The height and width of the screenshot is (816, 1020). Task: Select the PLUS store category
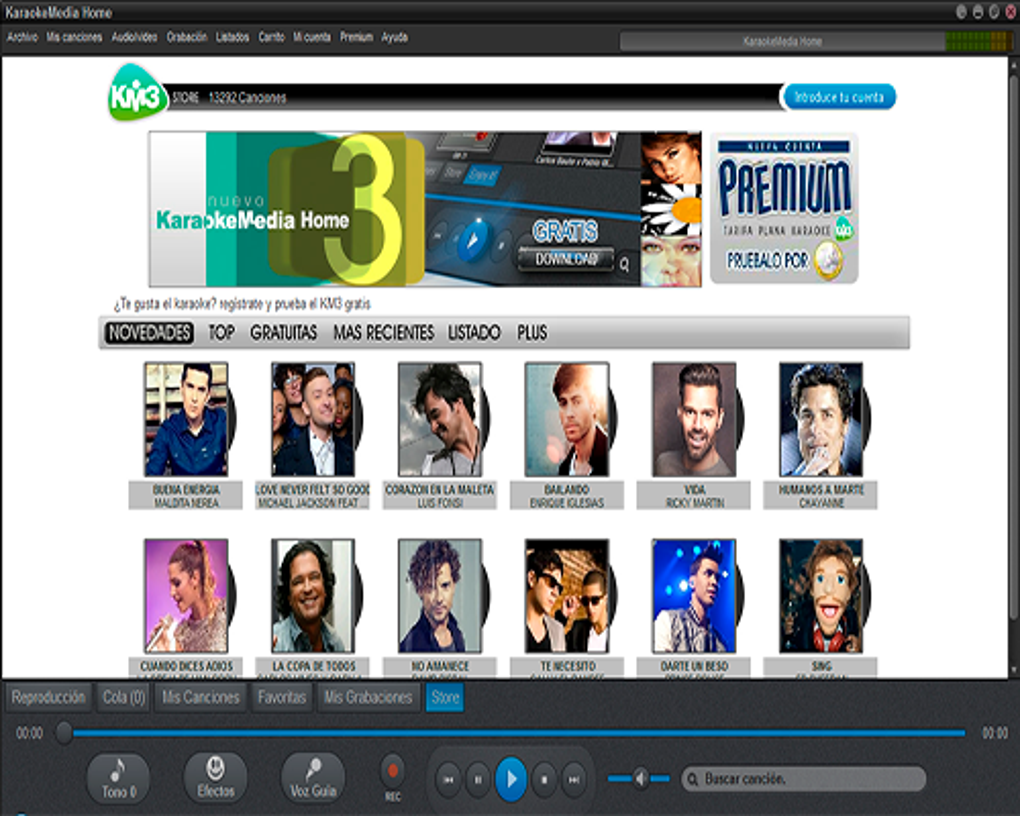click(x=532, y=333)
